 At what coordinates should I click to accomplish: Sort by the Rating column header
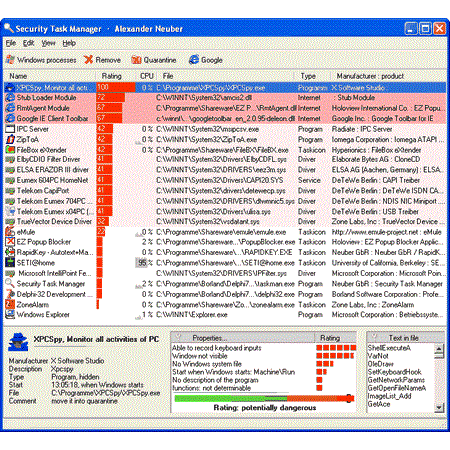click(116, 76)
